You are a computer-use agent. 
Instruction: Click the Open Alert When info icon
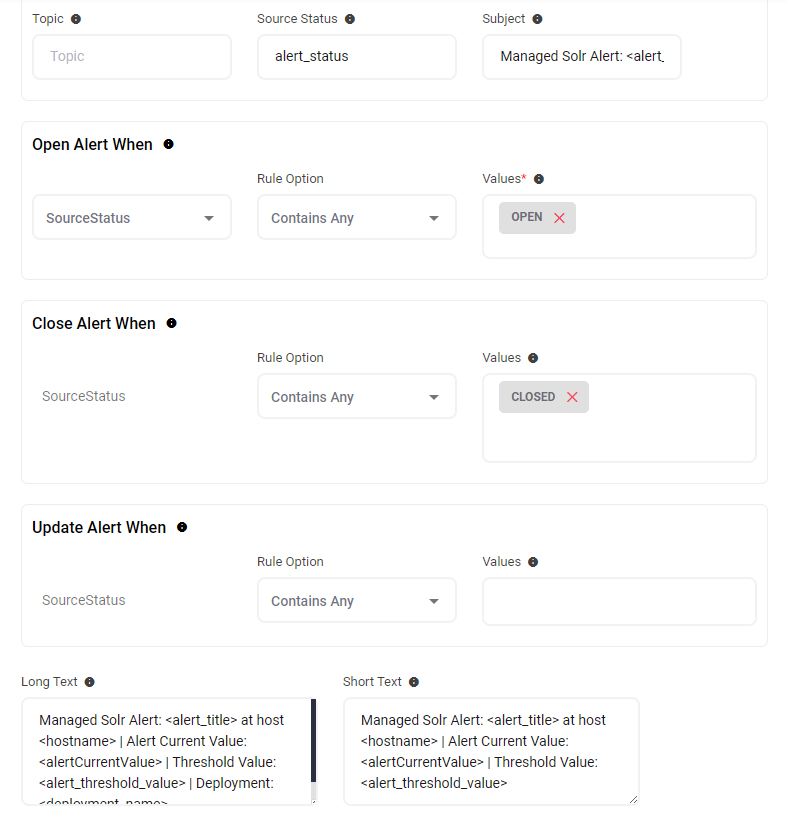point(168,144)
